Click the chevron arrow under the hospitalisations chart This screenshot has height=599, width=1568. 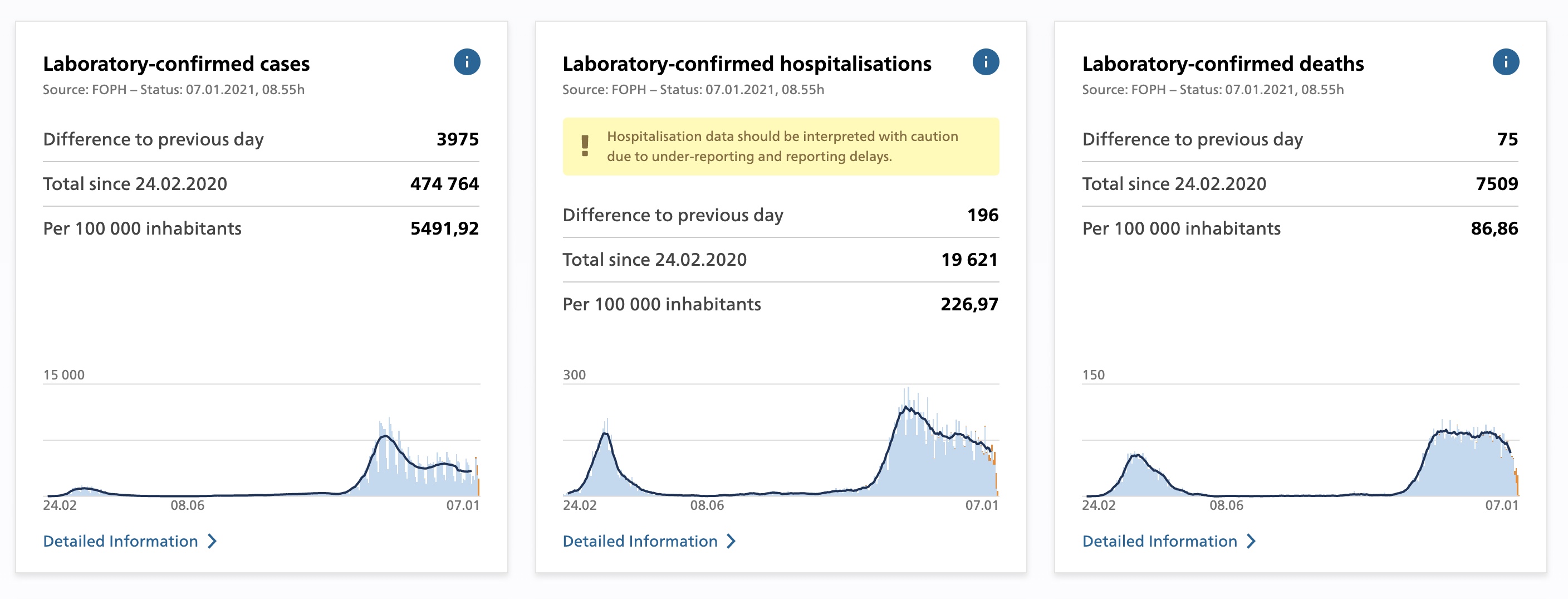[732, 541]
